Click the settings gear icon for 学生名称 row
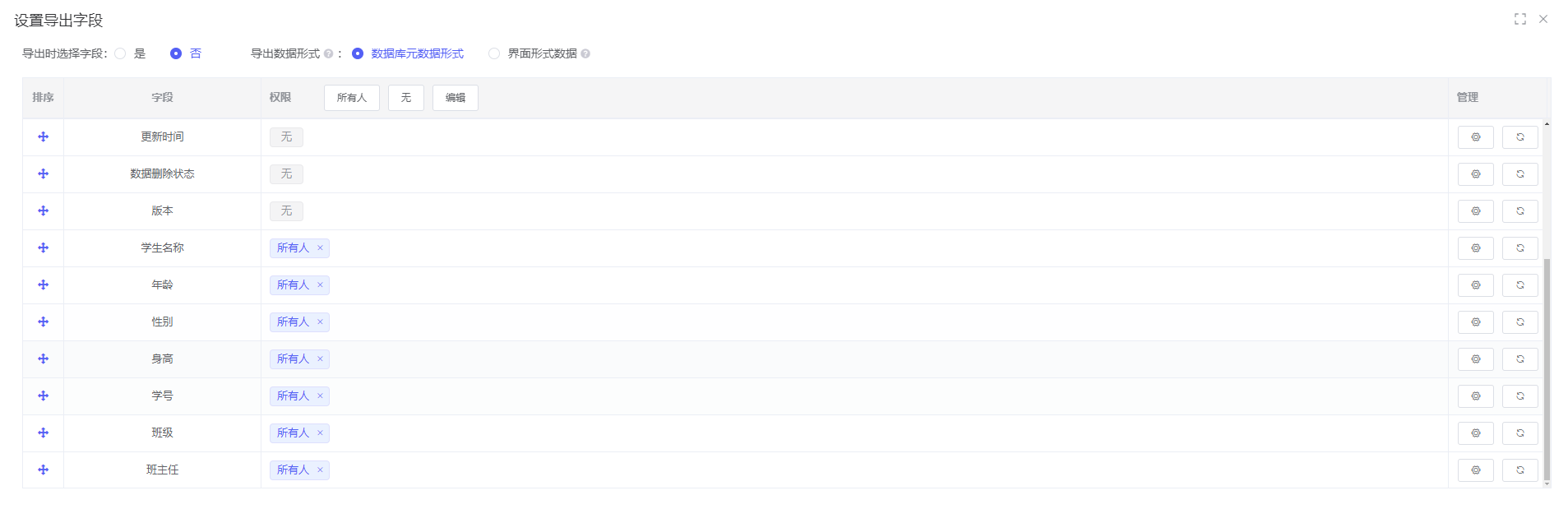Screen dimensions: 1568x509 tap(1475, 248)
